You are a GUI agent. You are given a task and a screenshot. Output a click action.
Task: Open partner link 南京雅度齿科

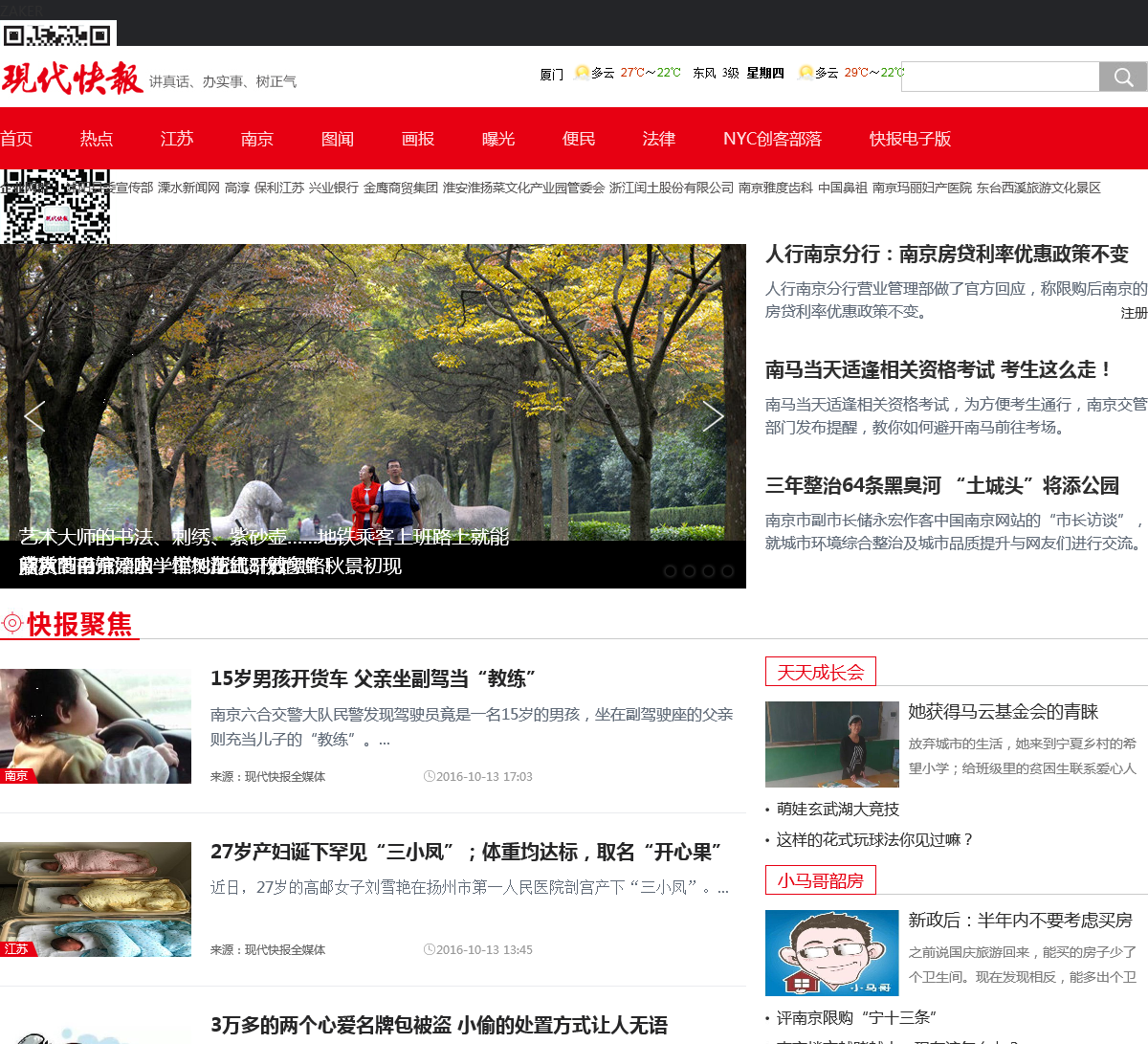pyautogui.click(x=776, y=188)
